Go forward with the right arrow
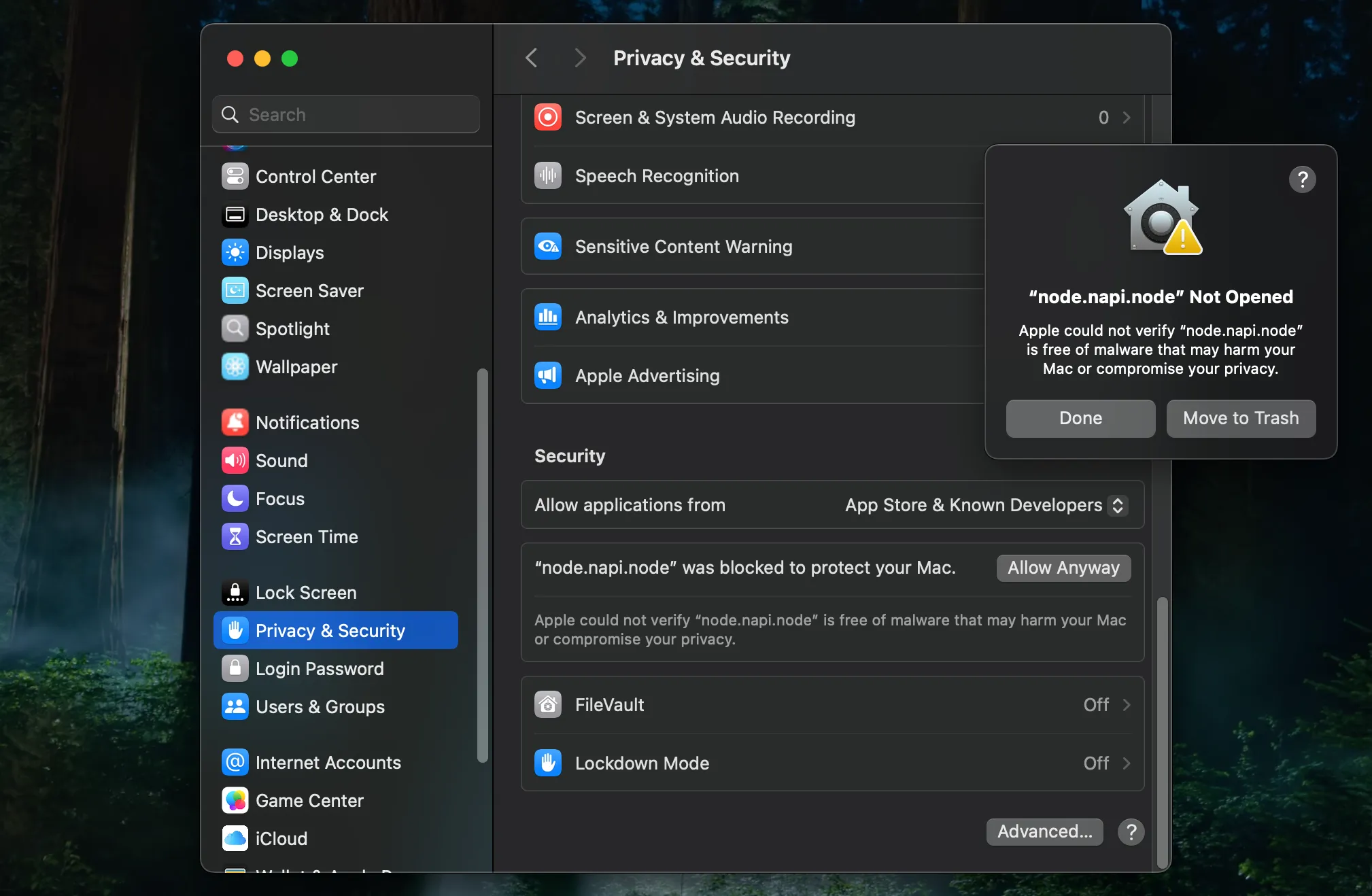Screen dimensions: 1372x896 click(580, 58)
